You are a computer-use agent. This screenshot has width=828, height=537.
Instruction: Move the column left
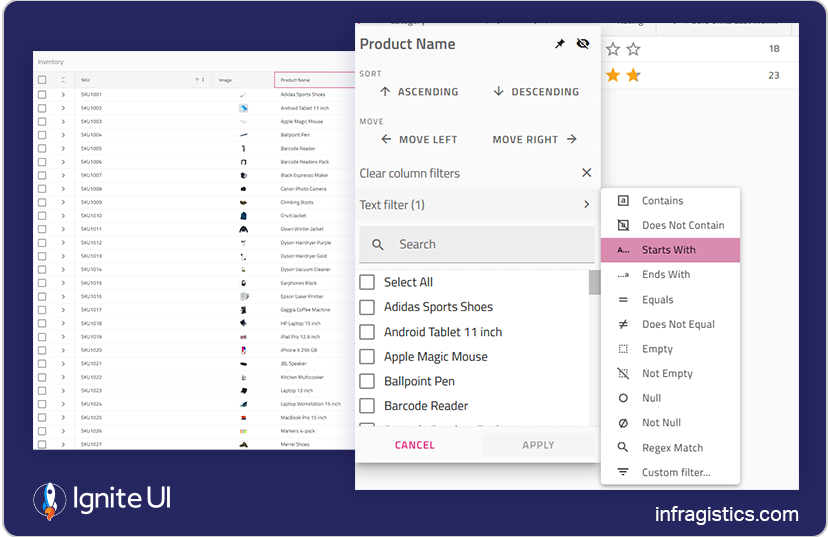pyautogui.click(x=419, y=139)
